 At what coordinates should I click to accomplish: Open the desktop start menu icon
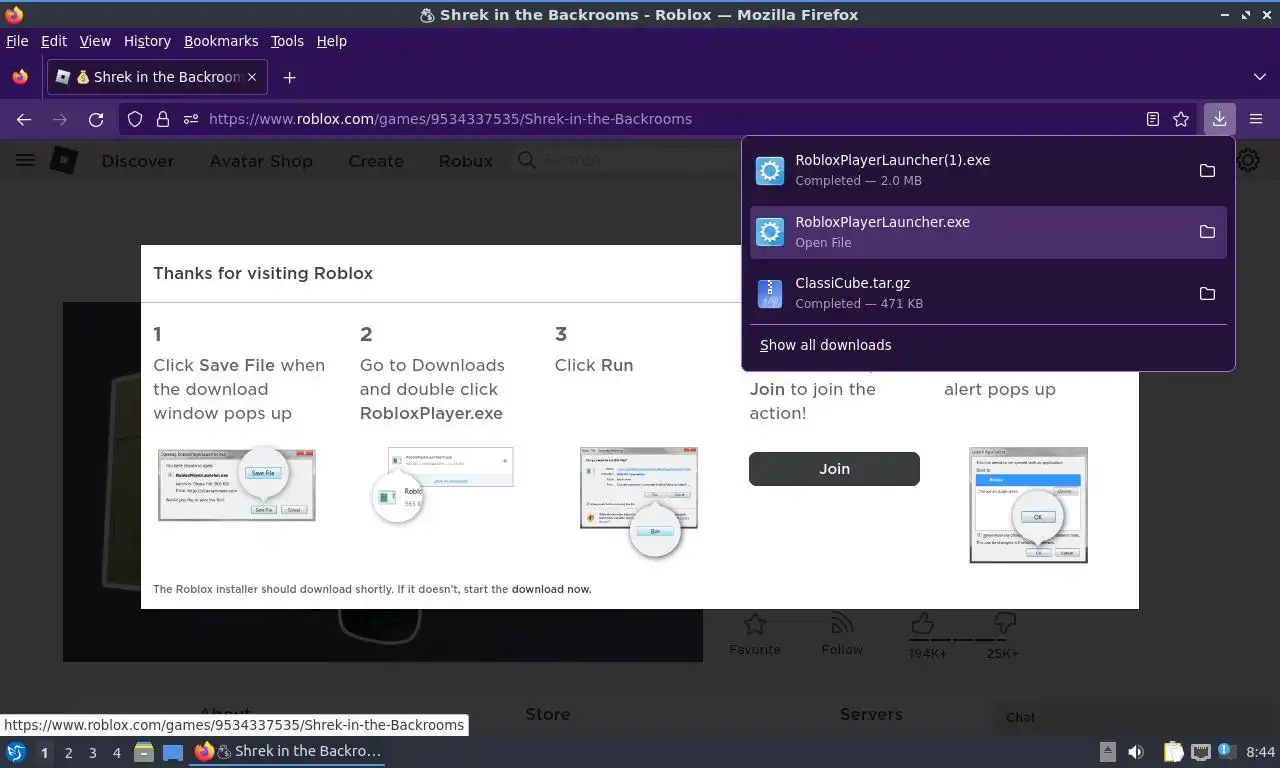pyautogui.click(x=16, y=752)
